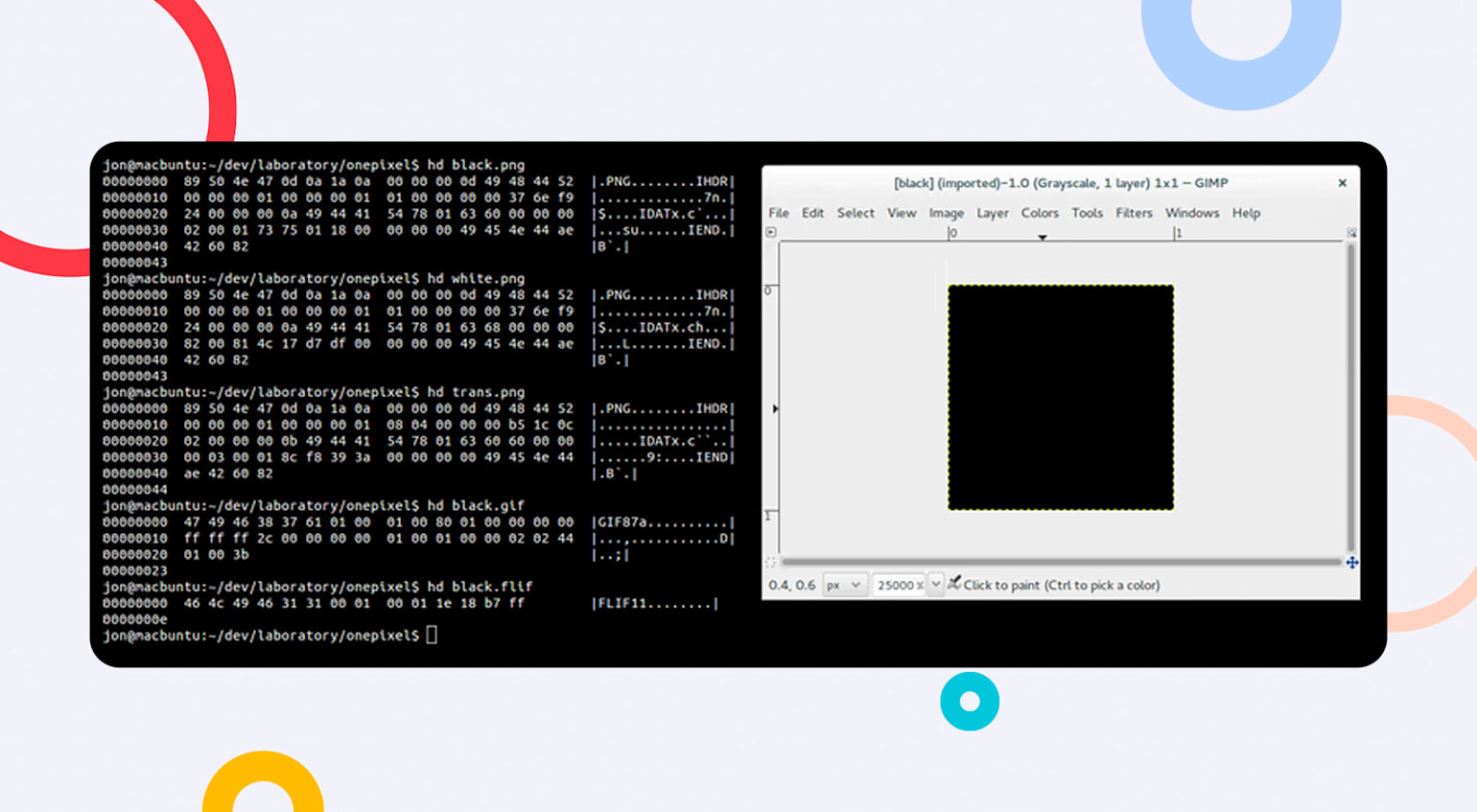This screenshot has height=812, width=1477.
Task: Open the Tools menu
Action: [x=1087, y=213]
